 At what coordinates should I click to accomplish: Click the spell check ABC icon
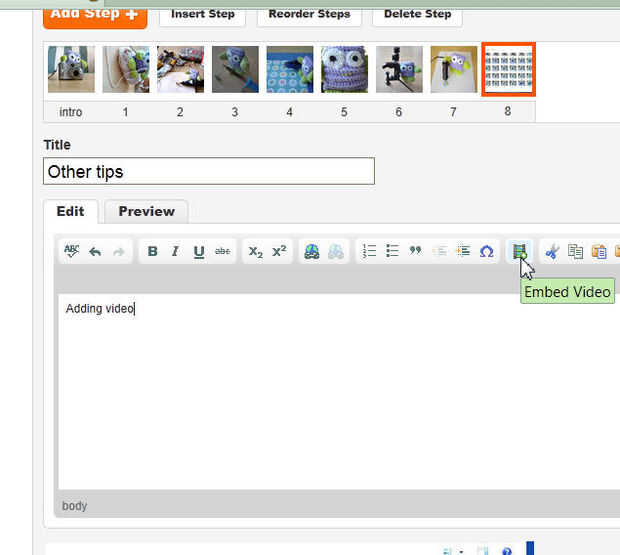coord(72,251)
